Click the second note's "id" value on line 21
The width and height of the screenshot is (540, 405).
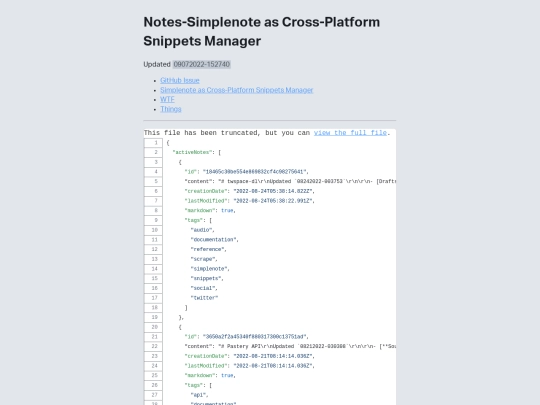pyautogui.click(x=254, y=337)
